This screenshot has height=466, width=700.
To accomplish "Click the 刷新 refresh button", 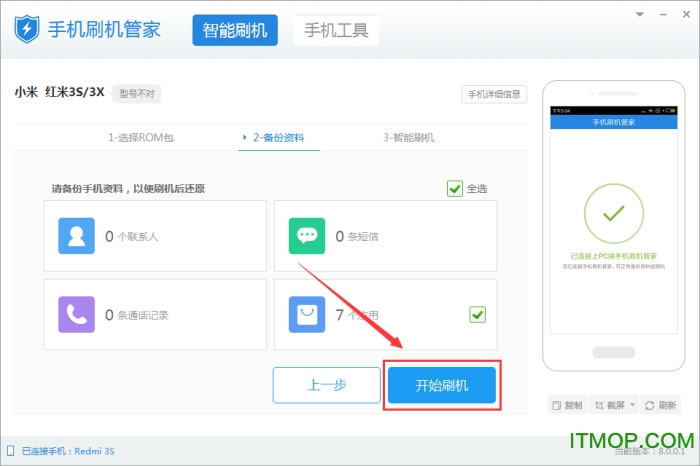I will point(661,405).
